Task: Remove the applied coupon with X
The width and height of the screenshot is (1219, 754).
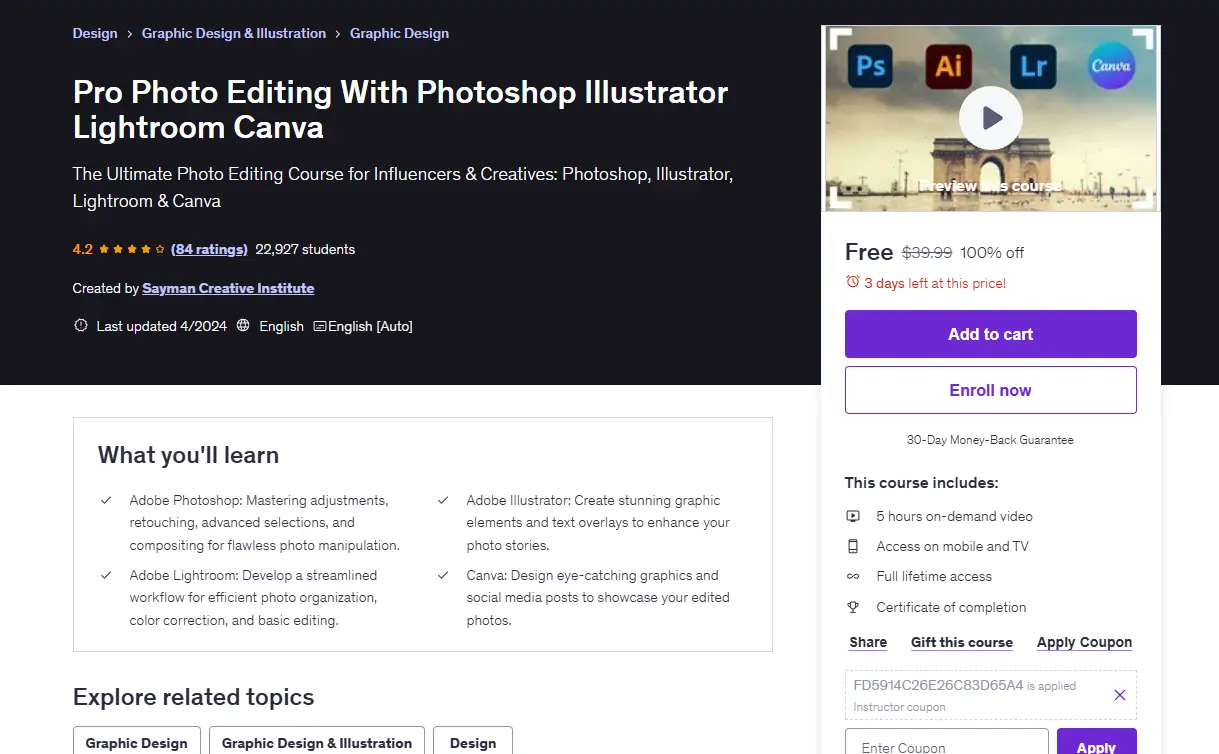Action: pyautogui.click(x=1120, y=695)
